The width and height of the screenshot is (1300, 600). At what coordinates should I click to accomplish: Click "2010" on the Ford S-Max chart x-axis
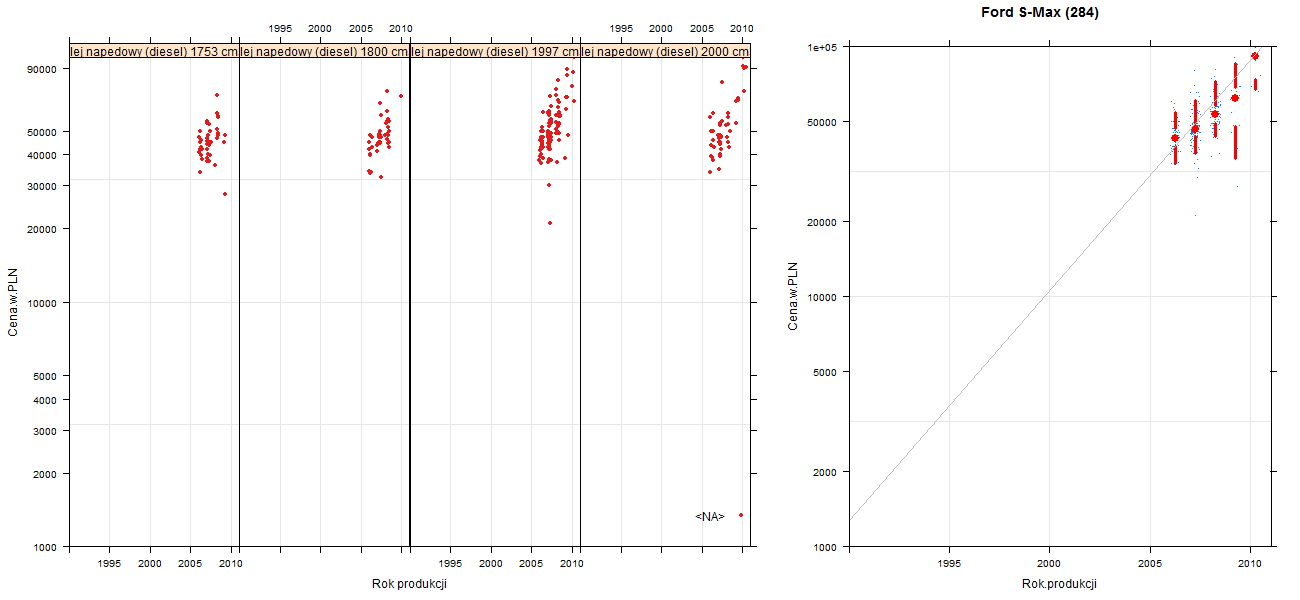pos(1250,565)
